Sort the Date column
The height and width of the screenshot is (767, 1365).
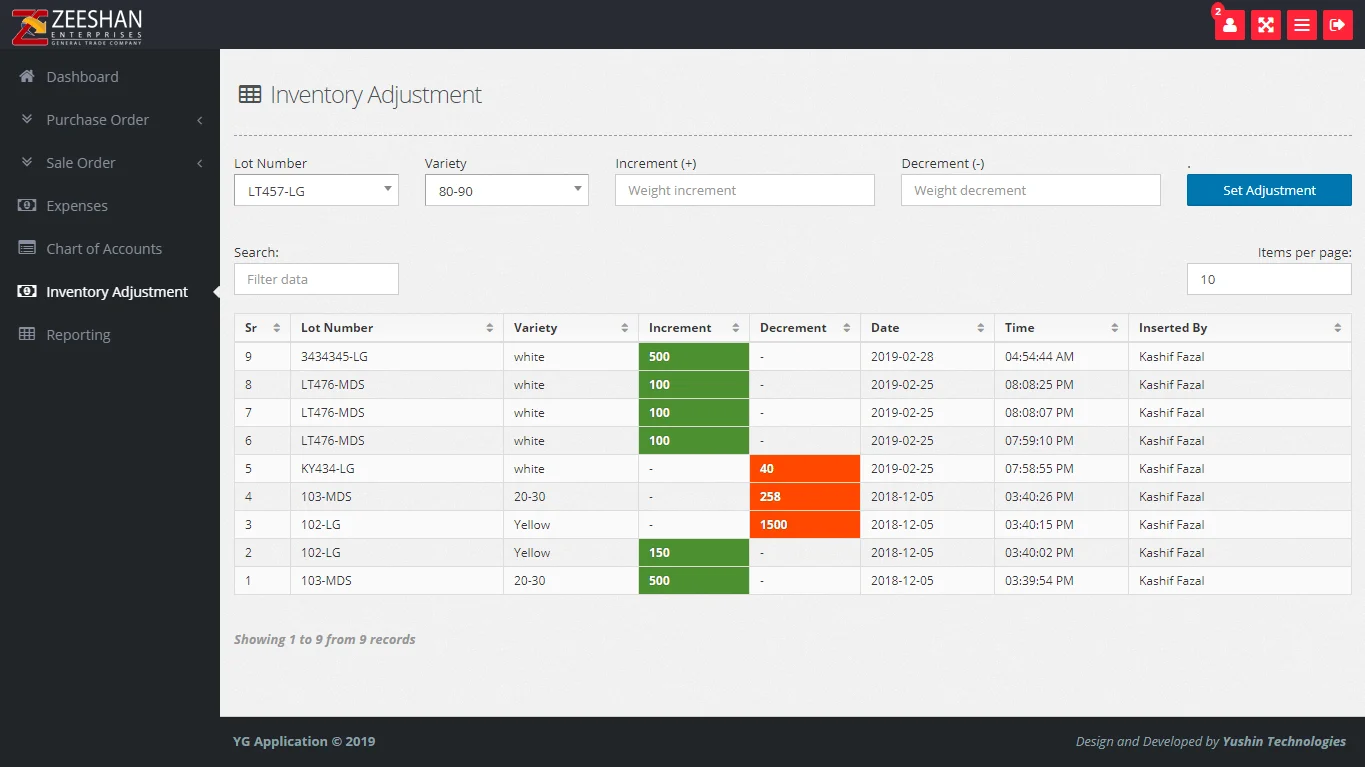(980, 328)
